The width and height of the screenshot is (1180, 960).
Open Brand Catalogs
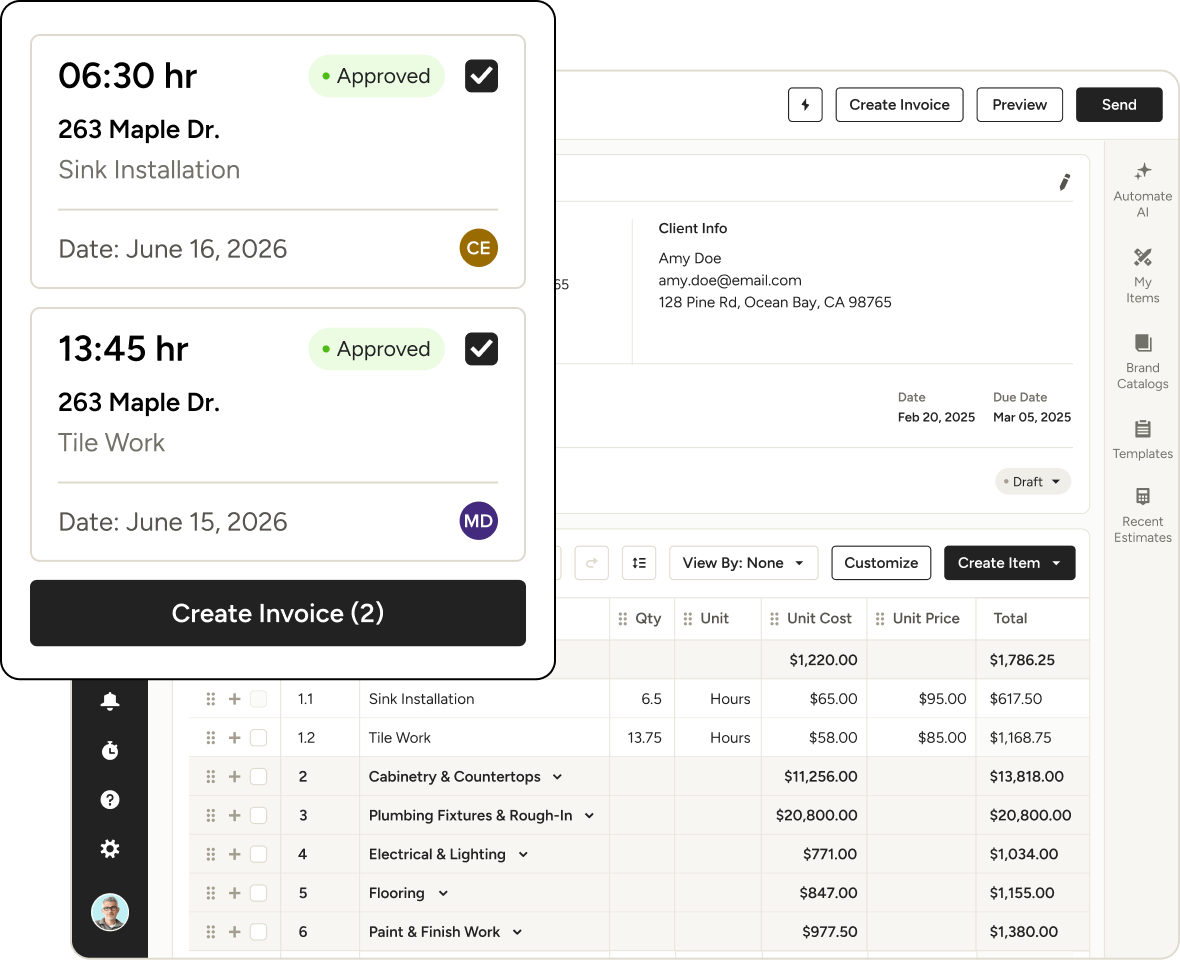1142,362
